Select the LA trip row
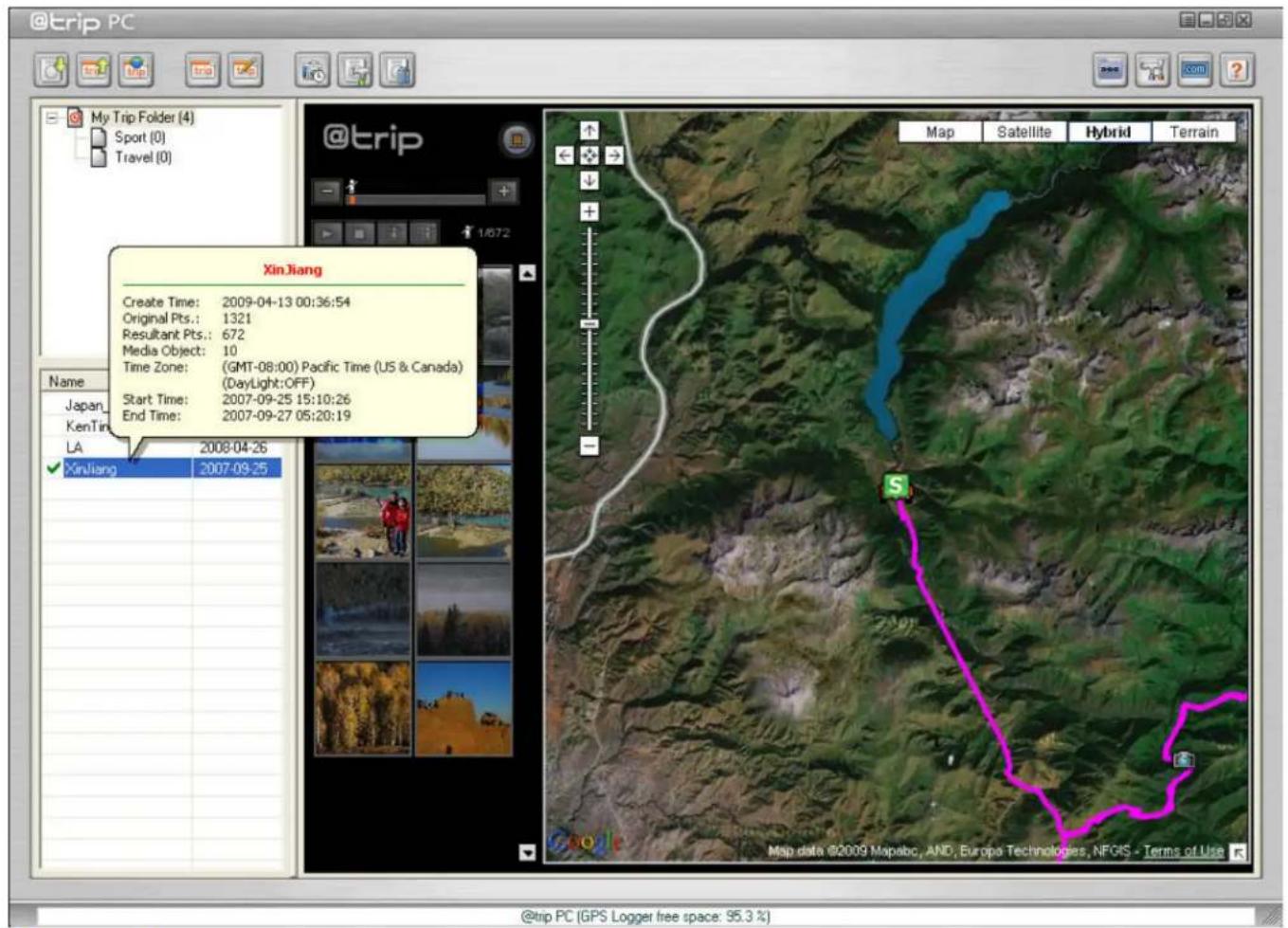This screenshot has height=928, width=1288. tap(162, 447)
